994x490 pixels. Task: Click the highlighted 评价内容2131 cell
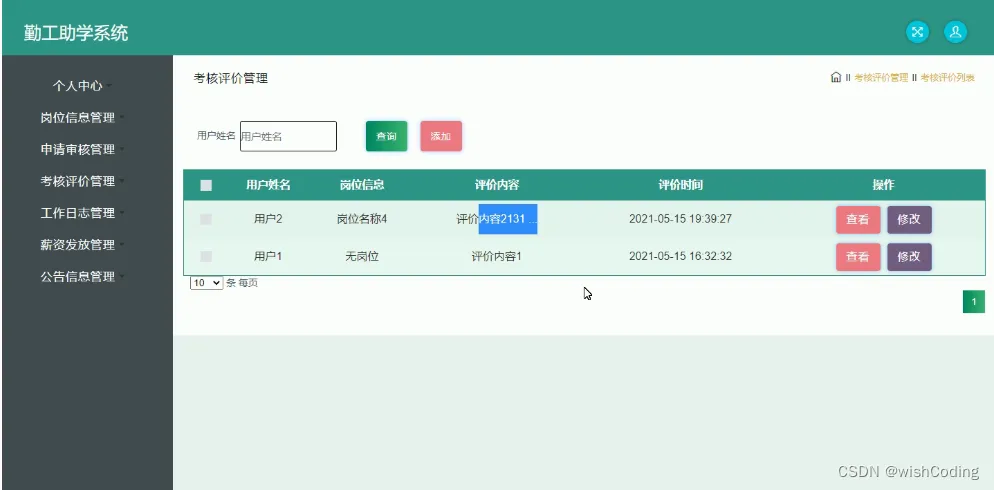point(497,219)
